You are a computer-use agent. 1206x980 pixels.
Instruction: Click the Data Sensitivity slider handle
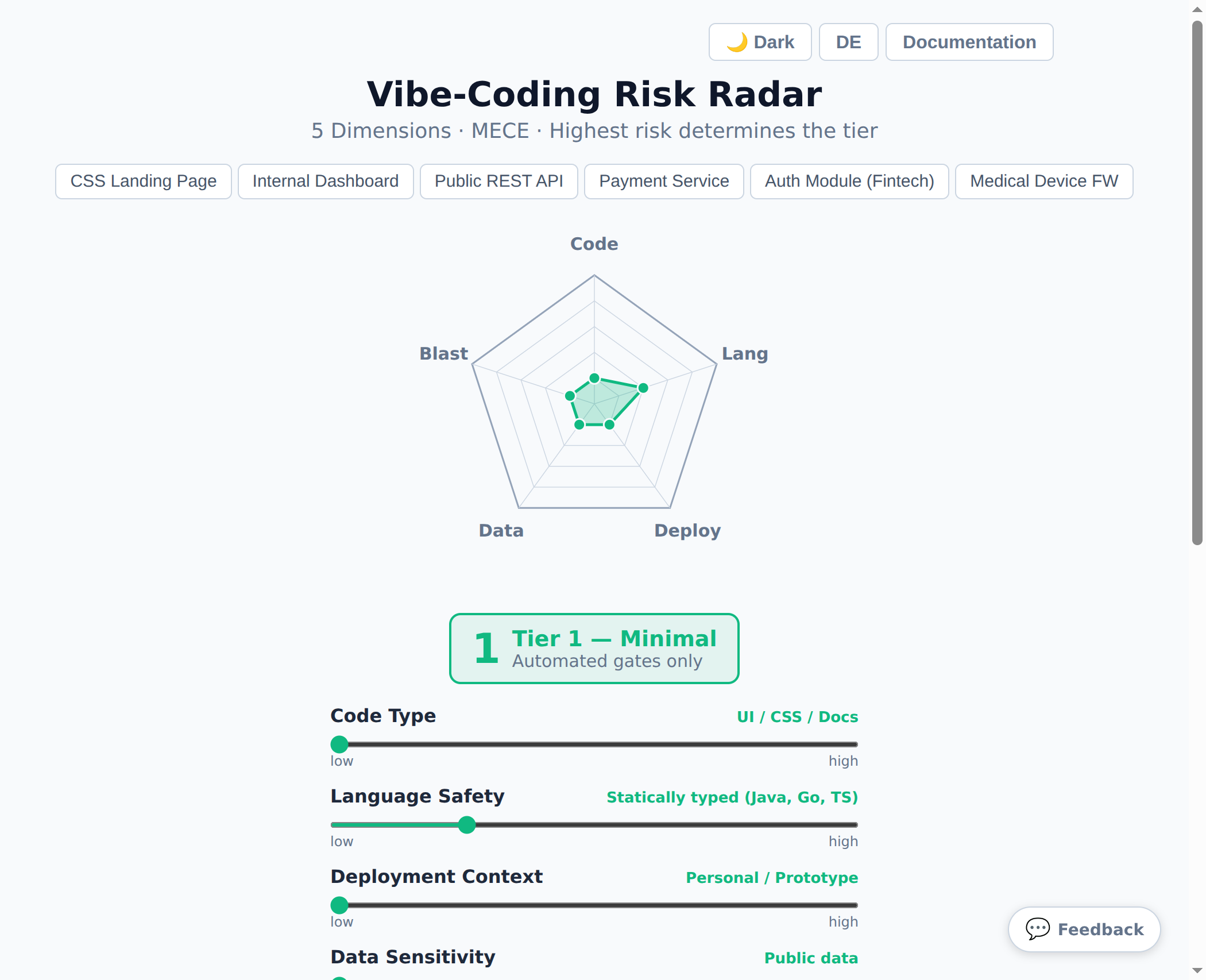(339, 978)
